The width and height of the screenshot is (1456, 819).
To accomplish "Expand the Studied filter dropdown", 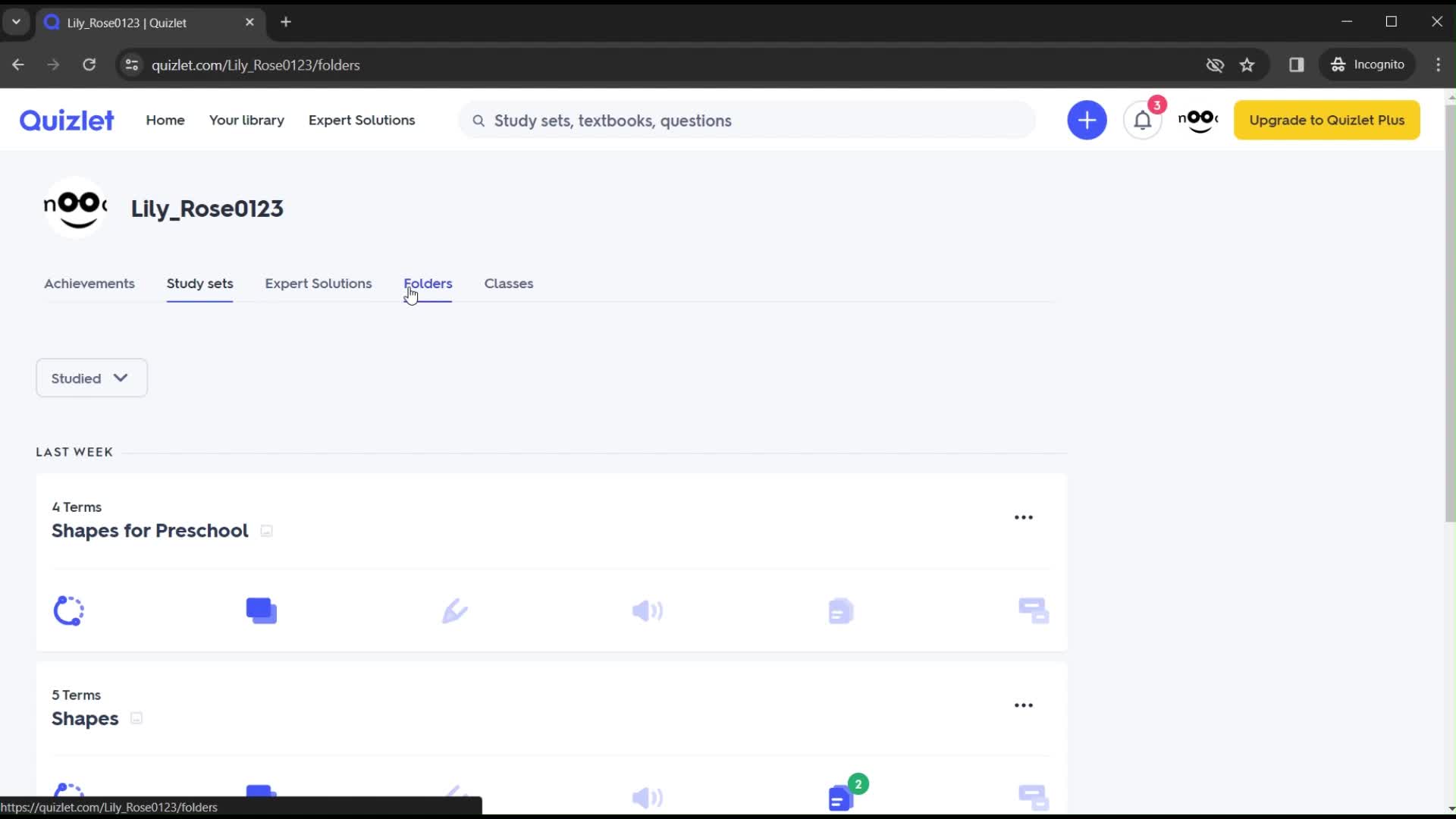I will coord(92,378).
